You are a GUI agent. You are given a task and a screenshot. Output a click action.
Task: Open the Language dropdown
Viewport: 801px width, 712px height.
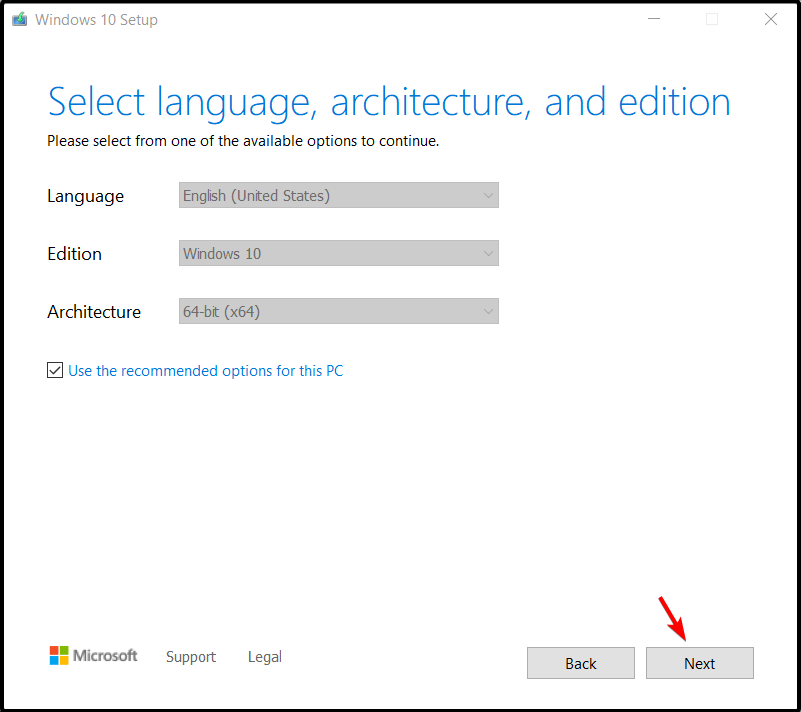click(x=339, y=195)
